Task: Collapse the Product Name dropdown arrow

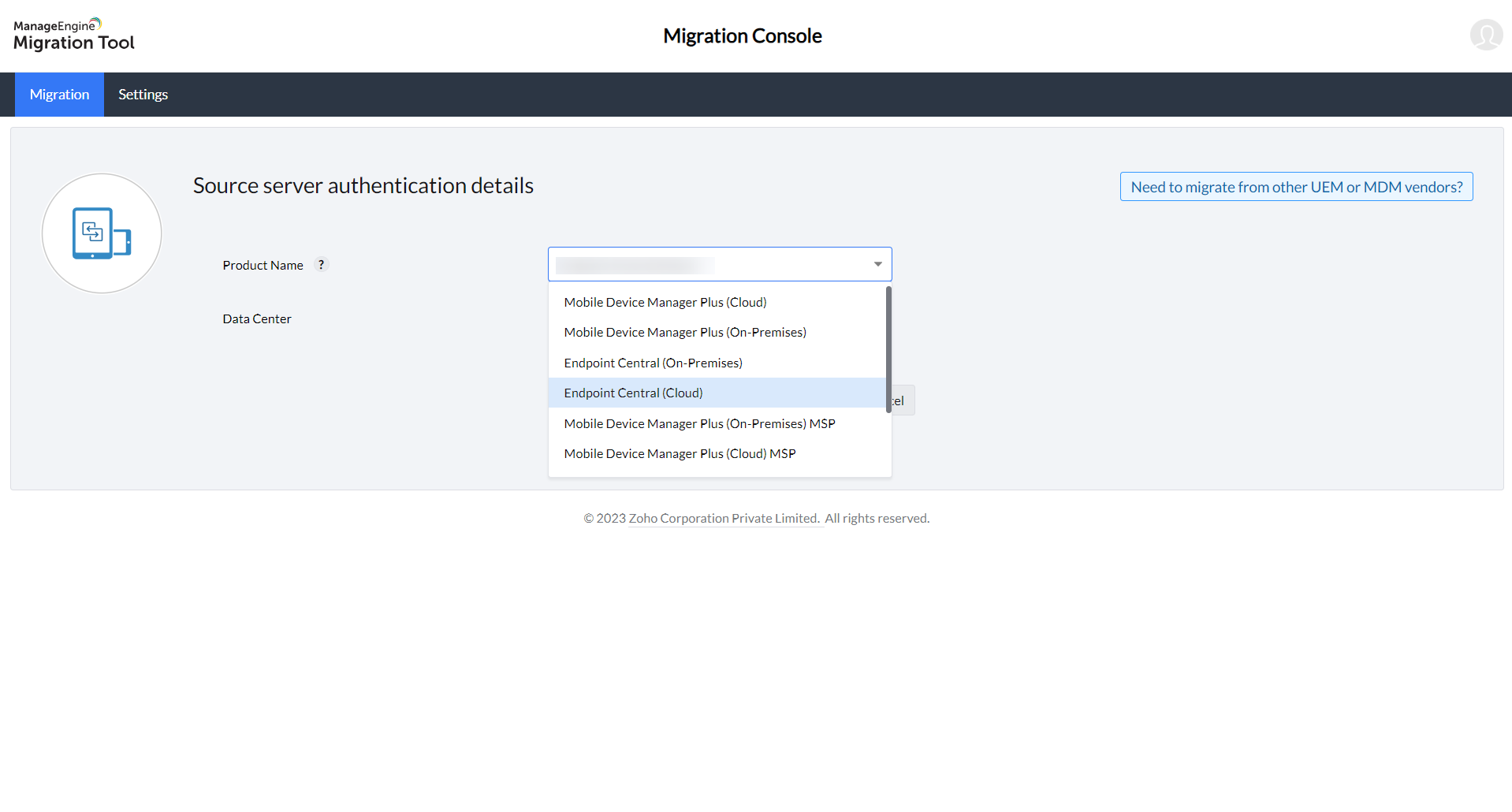Action: [877, 264]
